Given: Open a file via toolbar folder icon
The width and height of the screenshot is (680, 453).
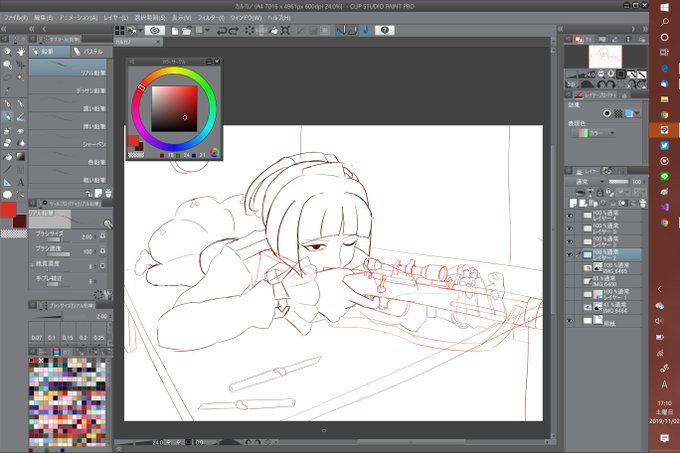Looking at the screenshot, I should [186, 30].
